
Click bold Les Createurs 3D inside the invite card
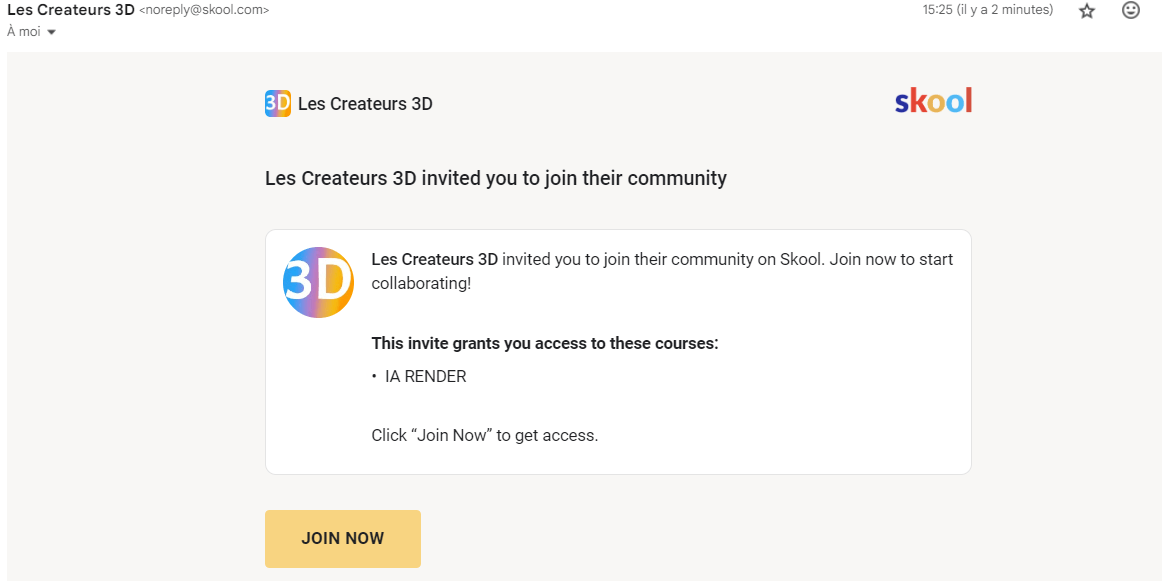coord(434,260)
